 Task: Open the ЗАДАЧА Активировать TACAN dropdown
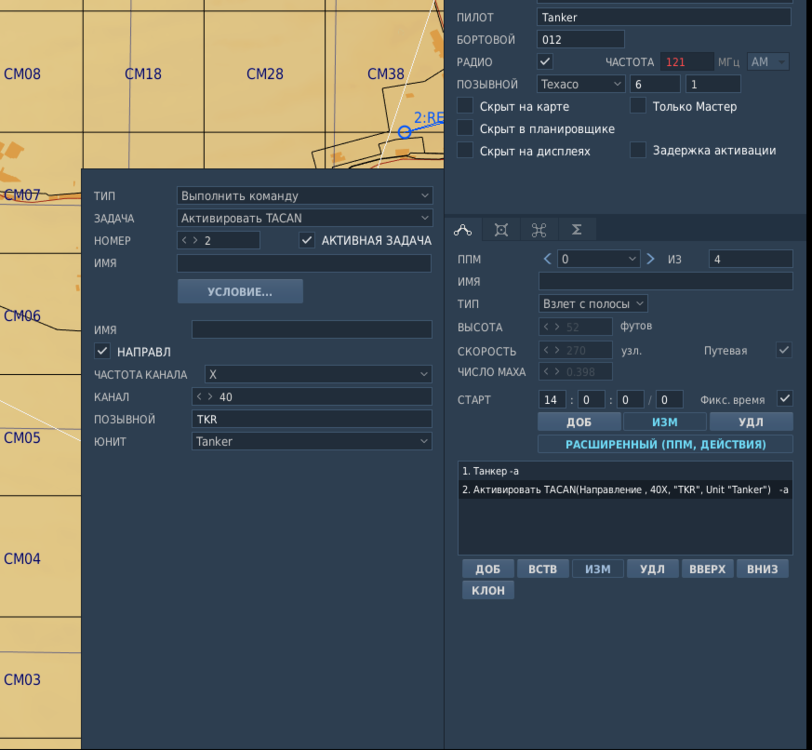point(304,218)
